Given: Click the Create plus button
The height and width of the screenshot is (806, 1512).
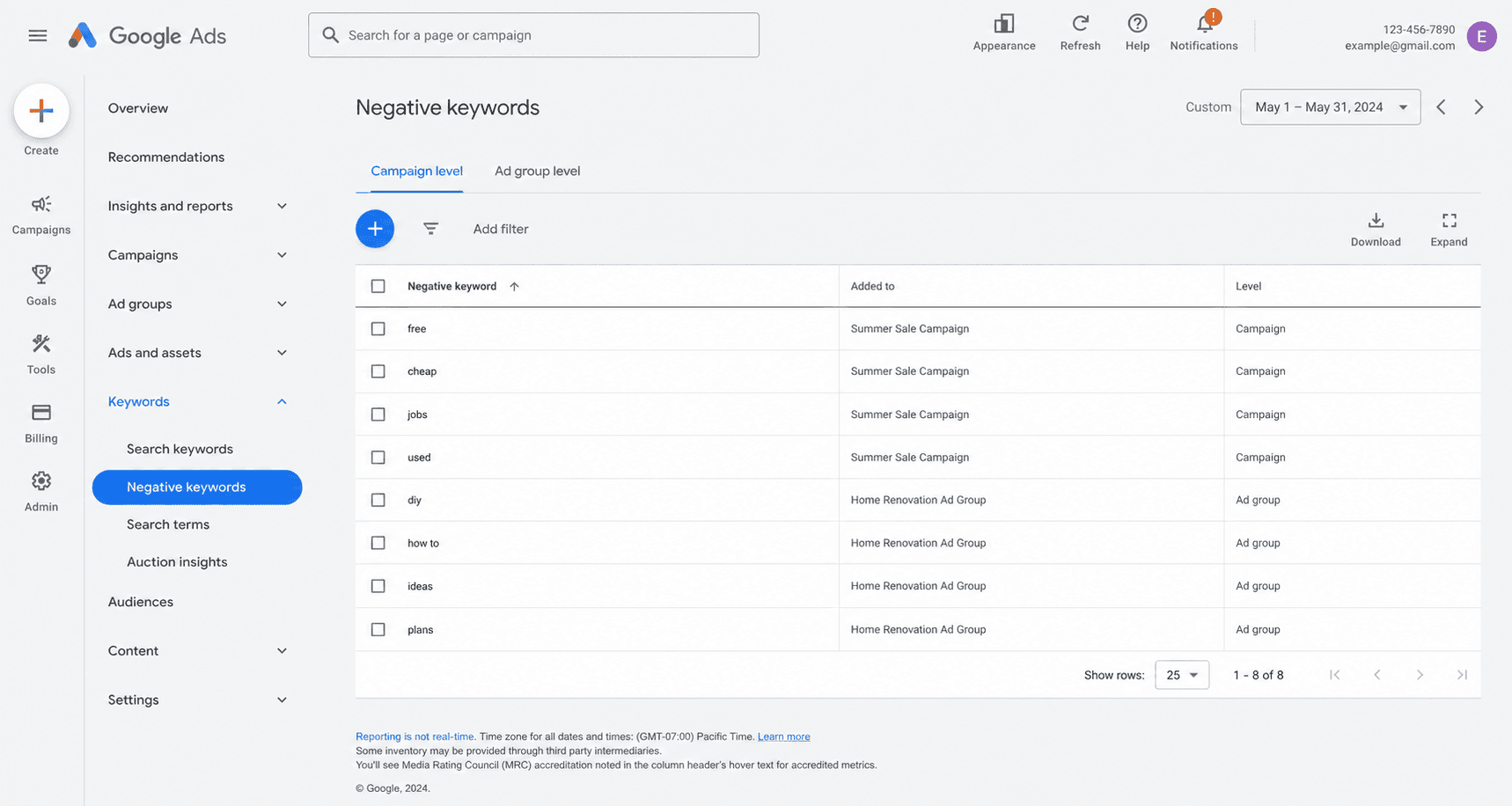Looking at the screenshot, I should pyautogui.click(x=41, y=111).
